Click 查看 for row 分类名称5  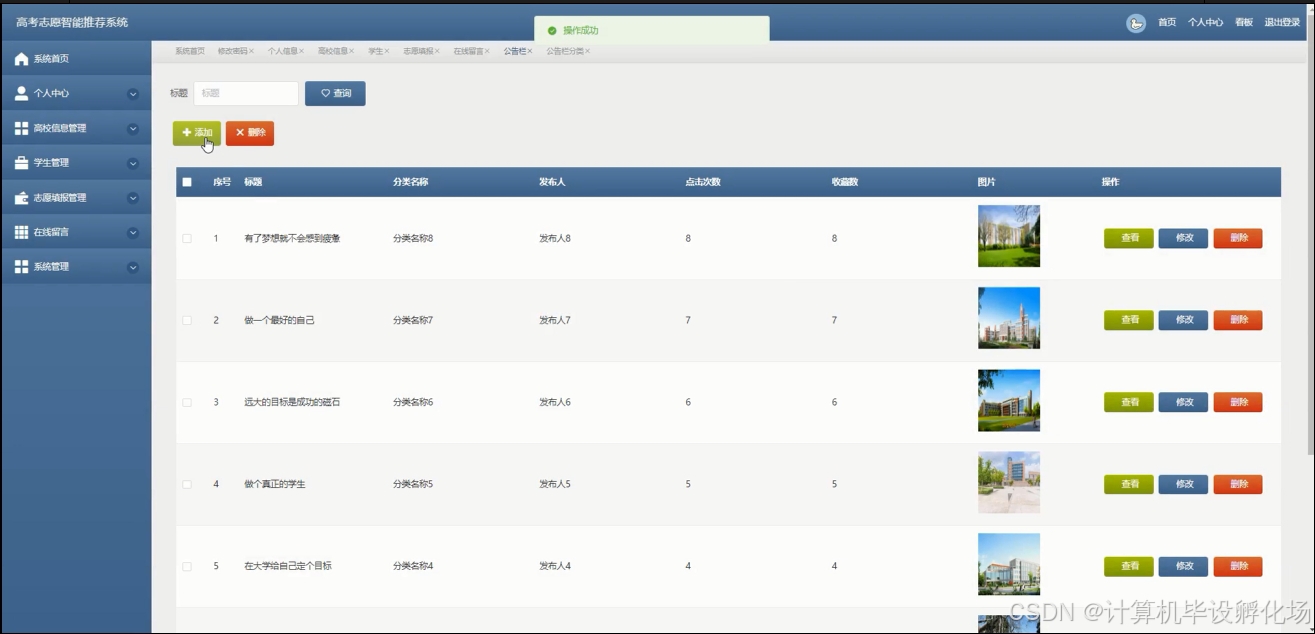click(1129, 484)
